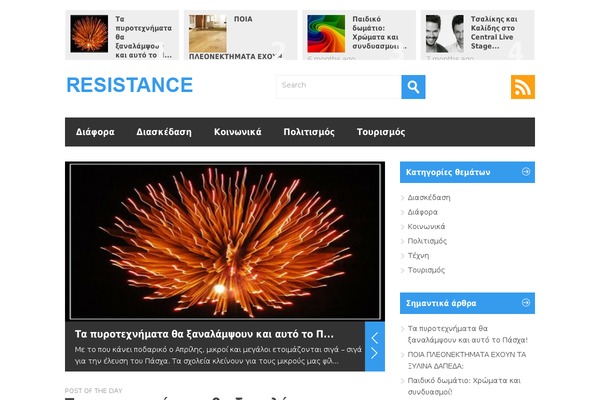Select Διασκέδαση category in sidebar

pos(429,198)
